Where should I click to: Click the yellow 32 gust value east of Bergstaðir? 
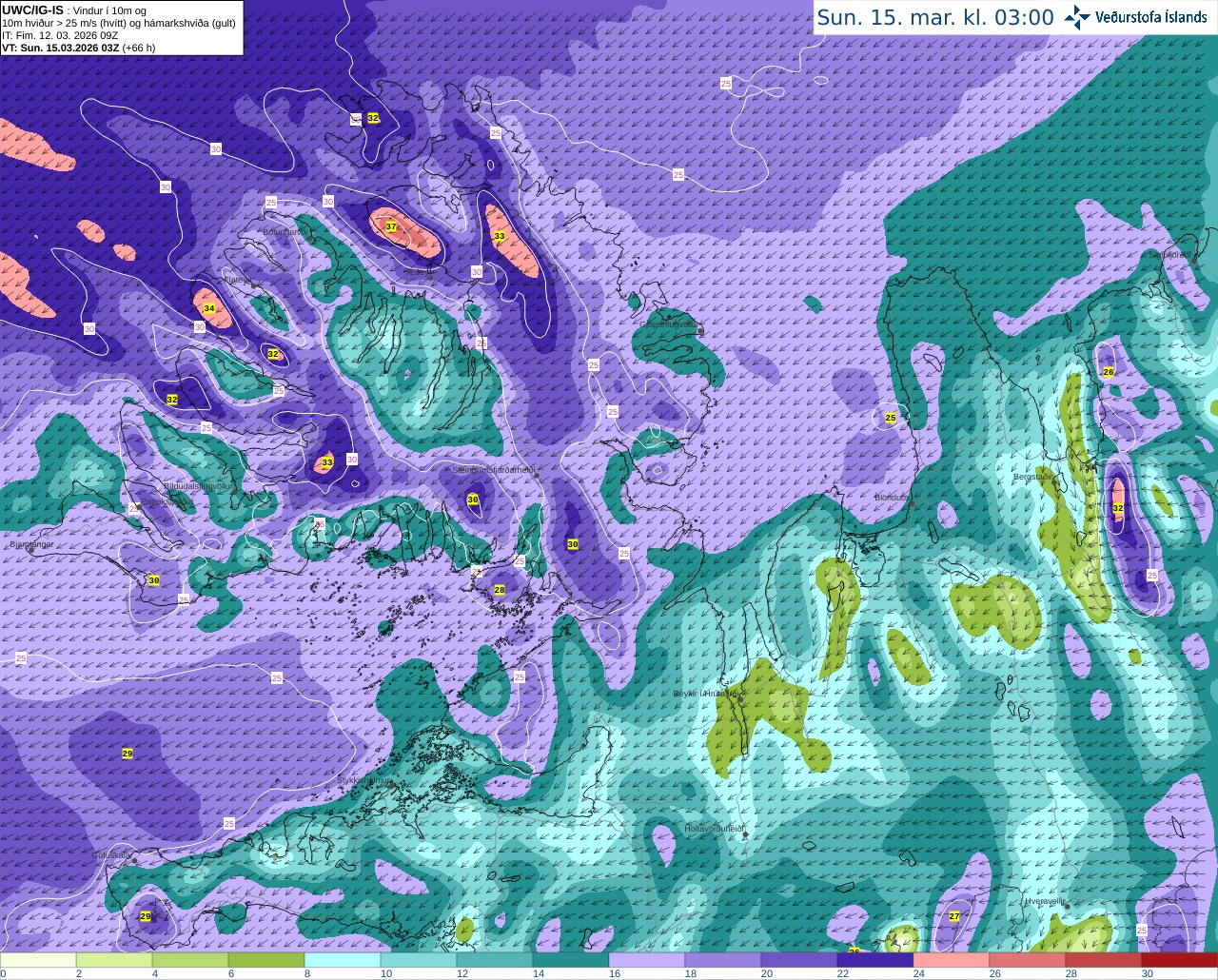pyautogui.click(x=1118, y=508)
